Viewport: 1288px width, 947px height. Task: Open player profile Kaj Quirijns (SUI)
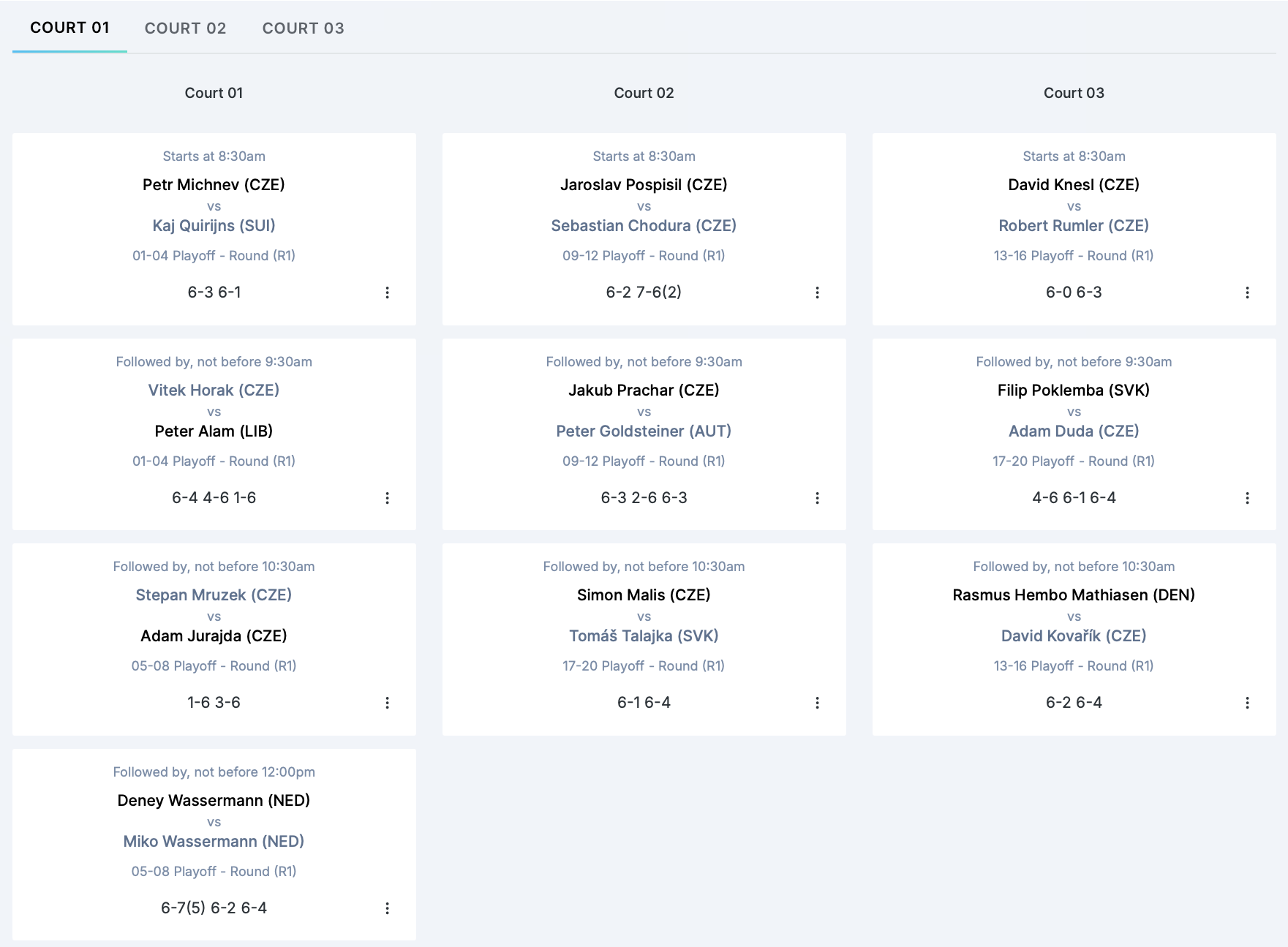click(x=214, y=226)
